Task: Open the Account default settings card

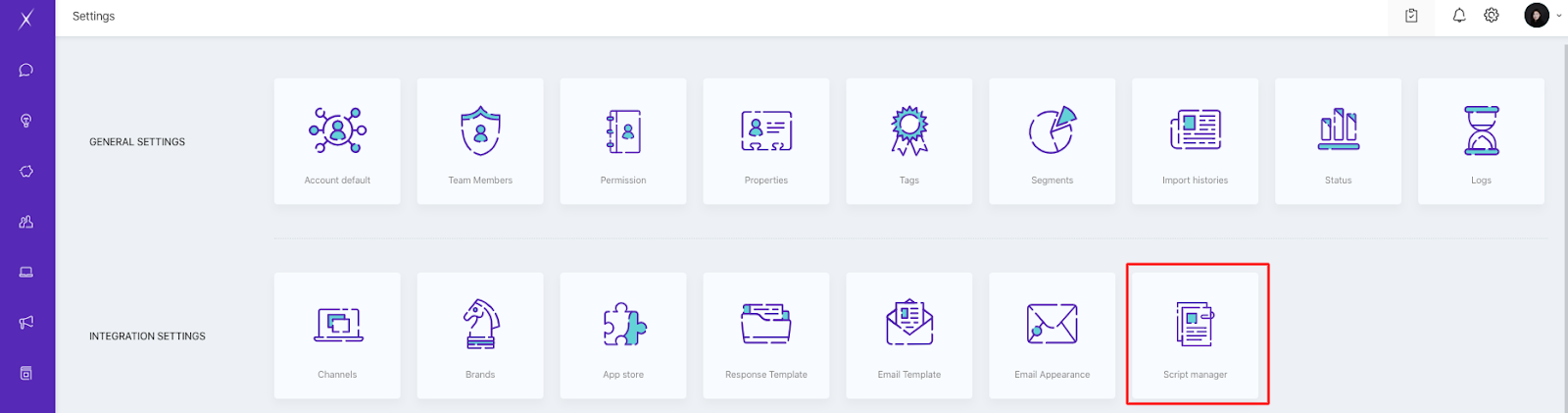Action: click(337, 141)
